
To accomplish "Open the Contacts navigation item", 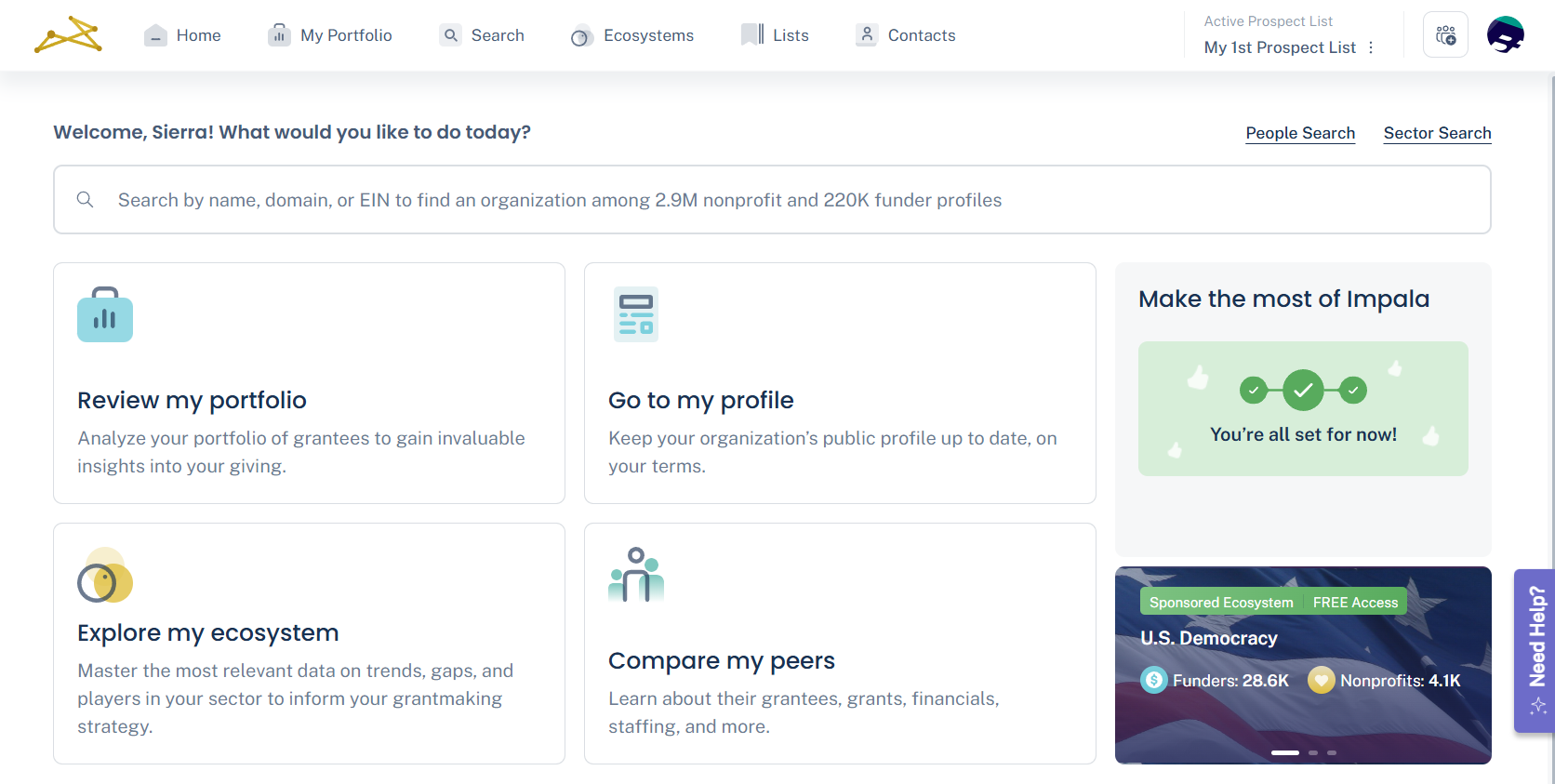I will (906, 35).
